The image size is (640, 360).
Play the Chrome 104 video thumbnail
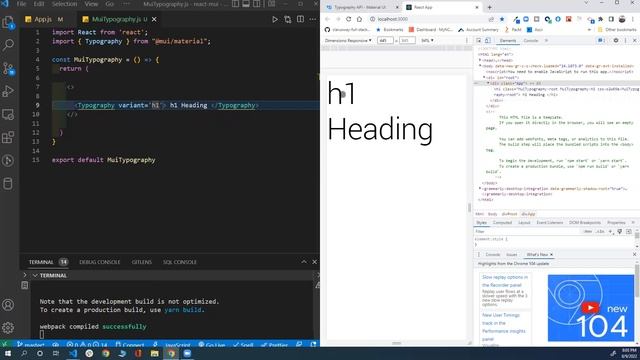tap(590, 307)
